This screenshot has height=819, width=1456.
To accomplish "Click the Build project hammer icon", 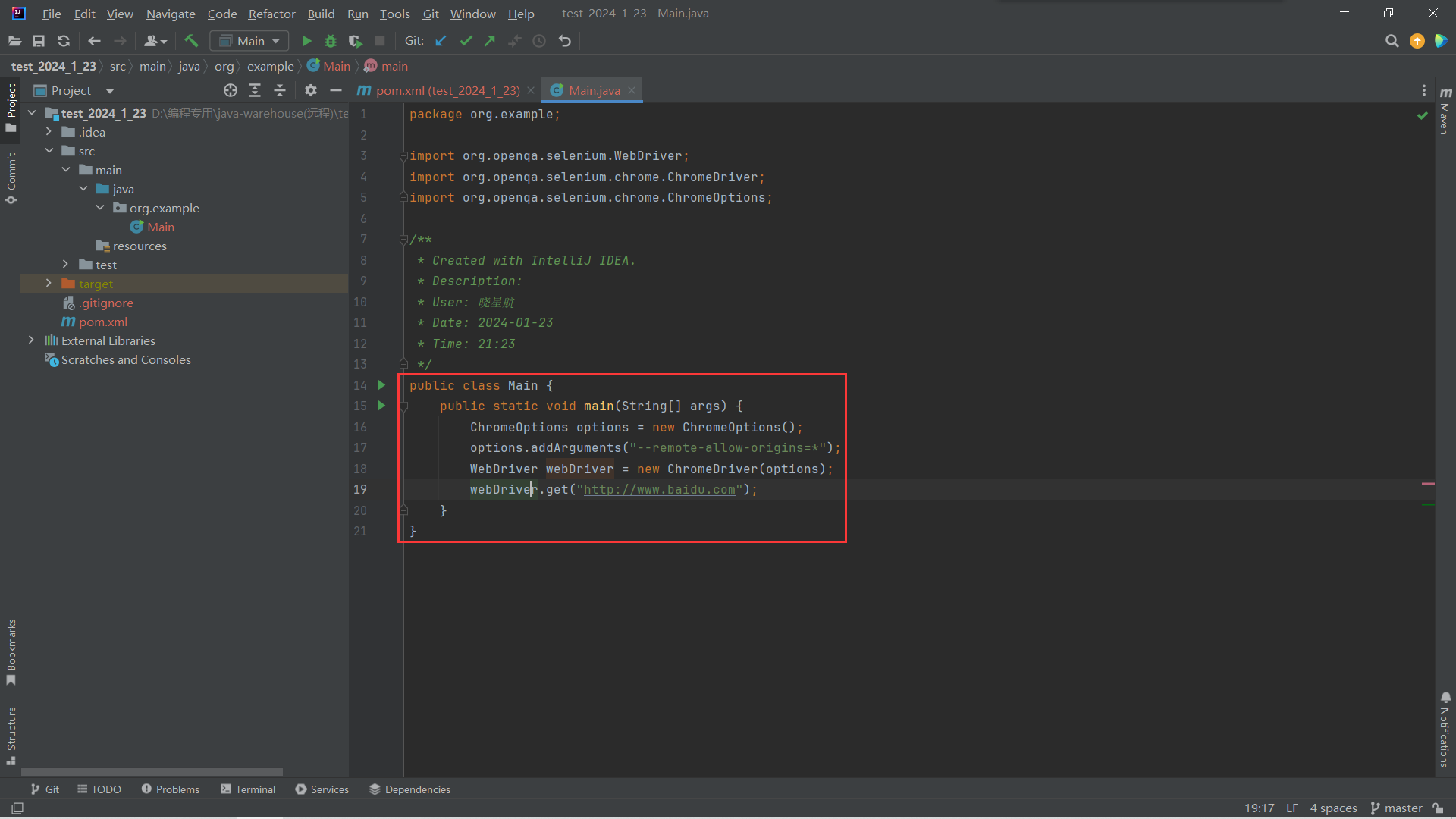I will point(191,41).
